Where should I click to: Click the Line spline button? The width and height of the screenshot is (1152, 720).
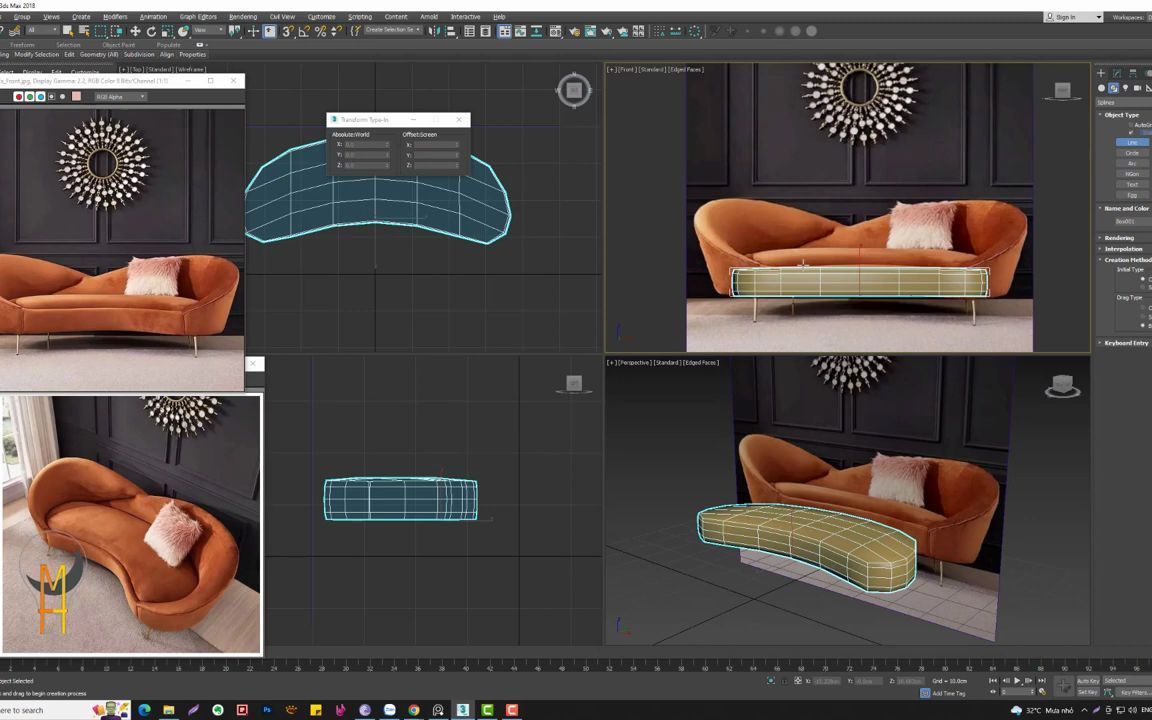click(x=1133, y=142)
